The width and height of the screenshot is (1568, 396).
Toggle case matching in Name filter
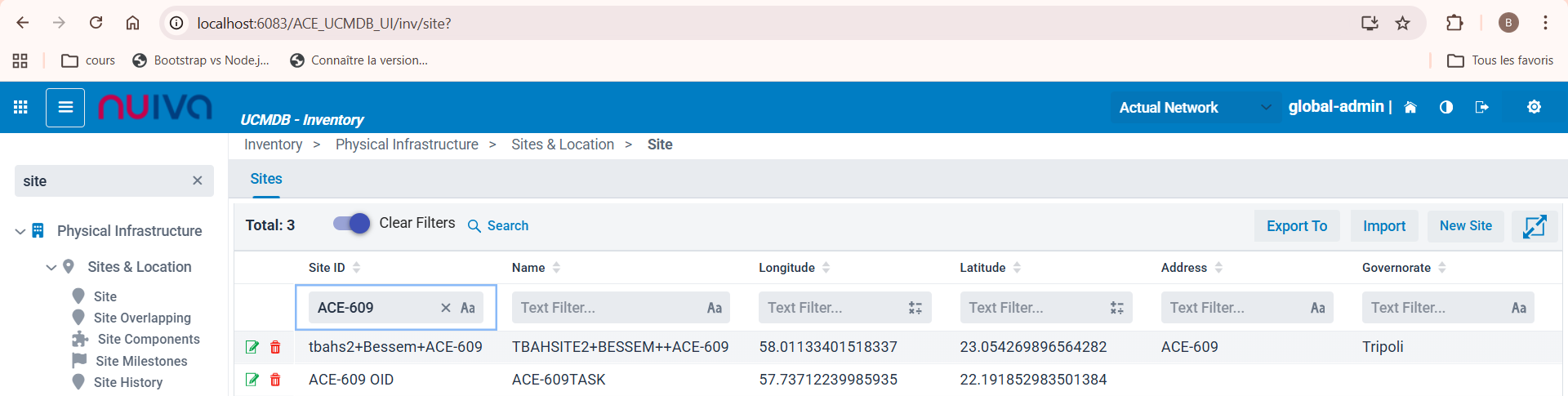point(714,308)
